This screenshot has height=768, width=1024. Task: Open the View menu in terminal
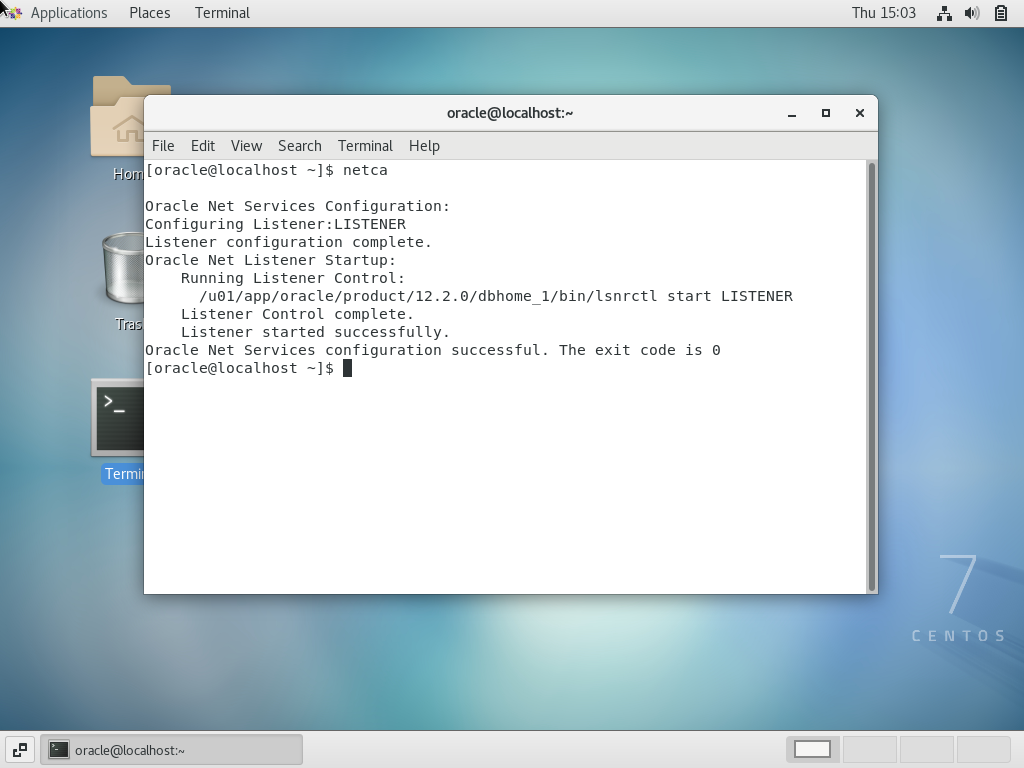pos(246,146)
